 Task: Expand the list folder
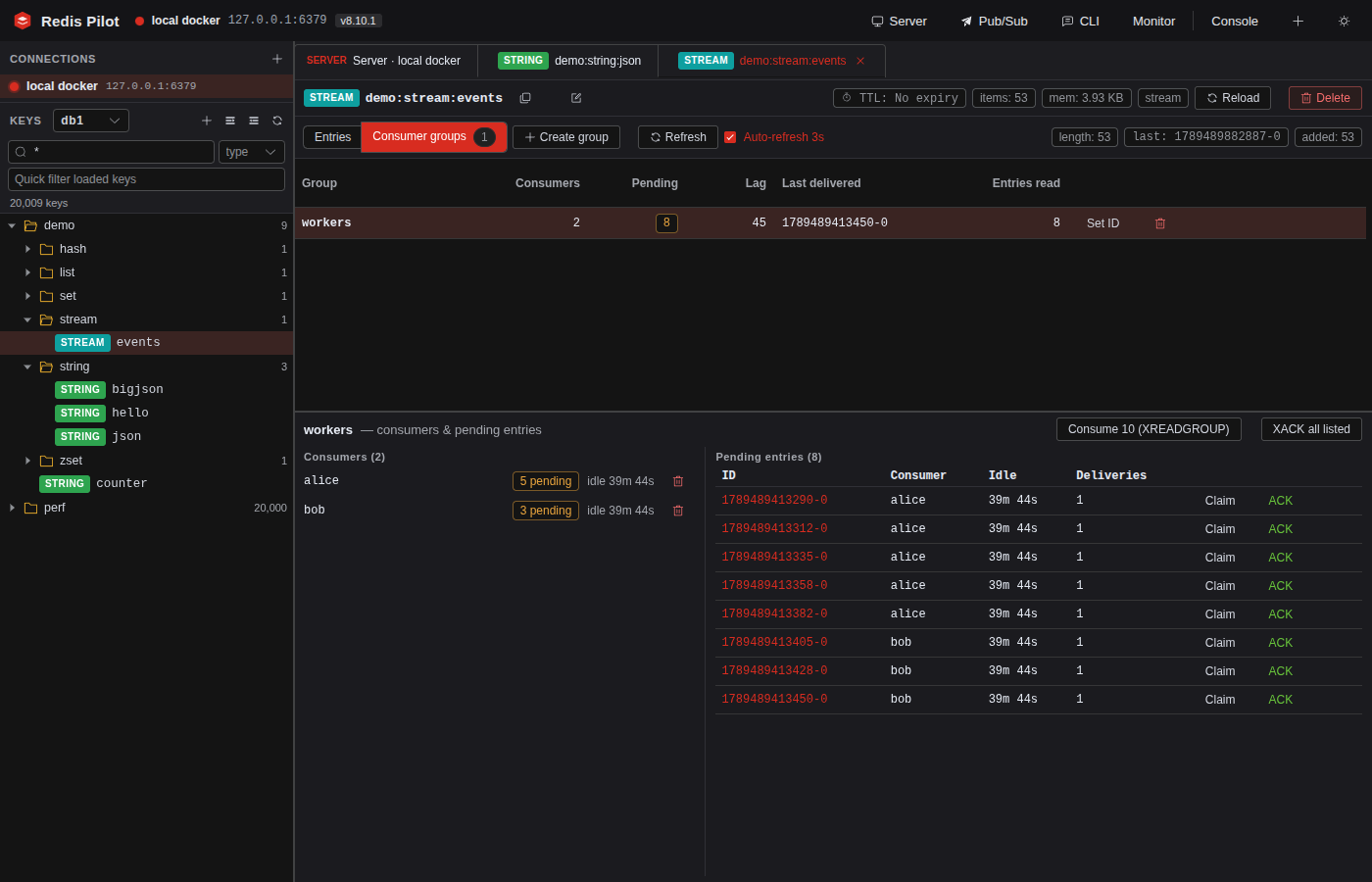pyautogui.click(x=27, y=272)
